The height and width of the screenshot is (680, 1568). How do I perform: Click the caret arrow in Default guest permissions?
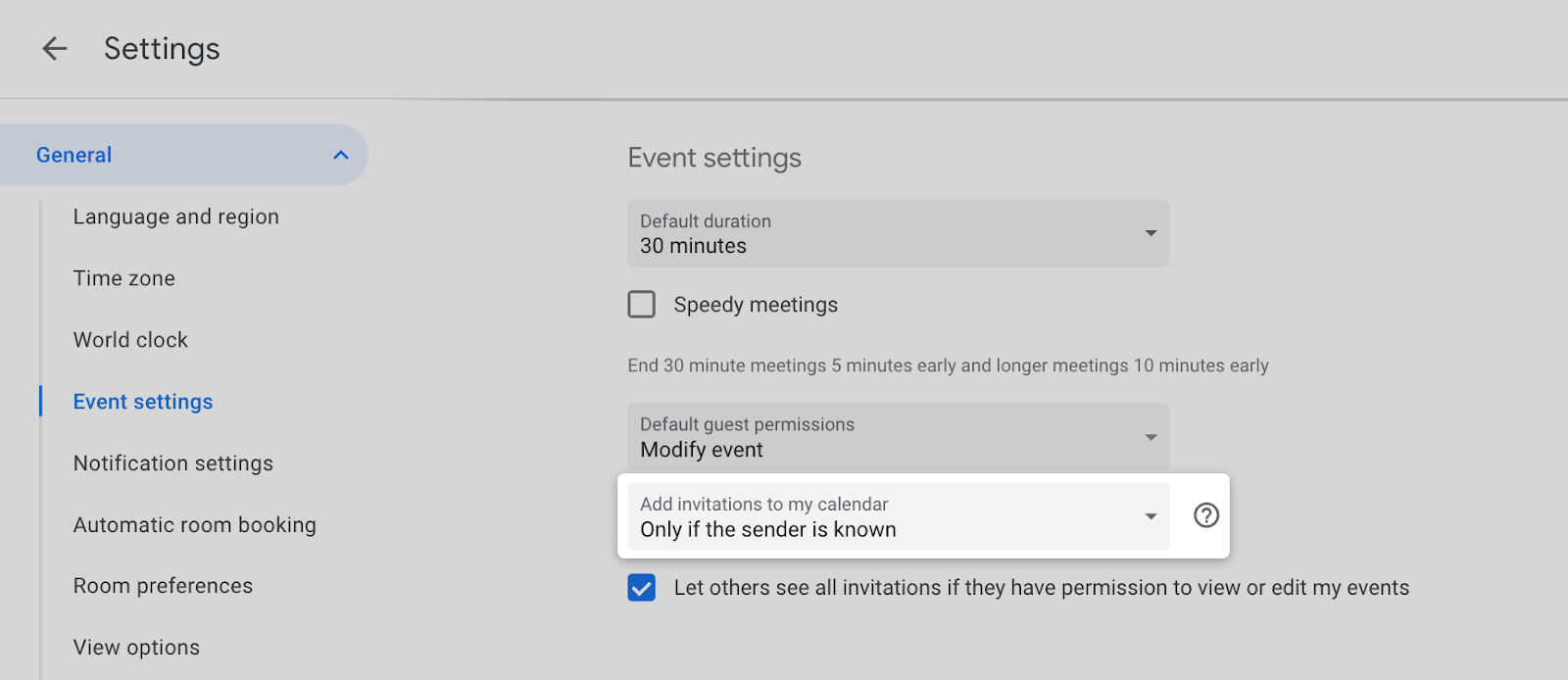(1151, 437)
